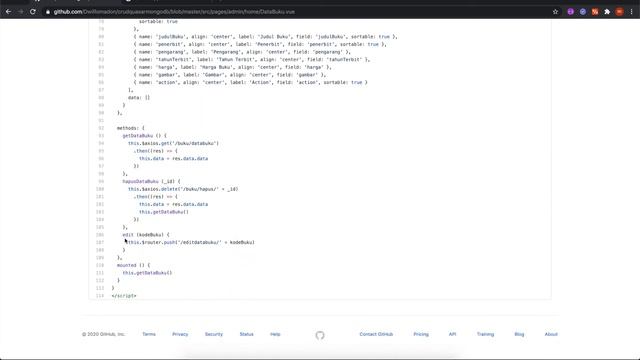
Task: Open the Privacy footer link
Action: pyautogui.click(x=180, y=334)
